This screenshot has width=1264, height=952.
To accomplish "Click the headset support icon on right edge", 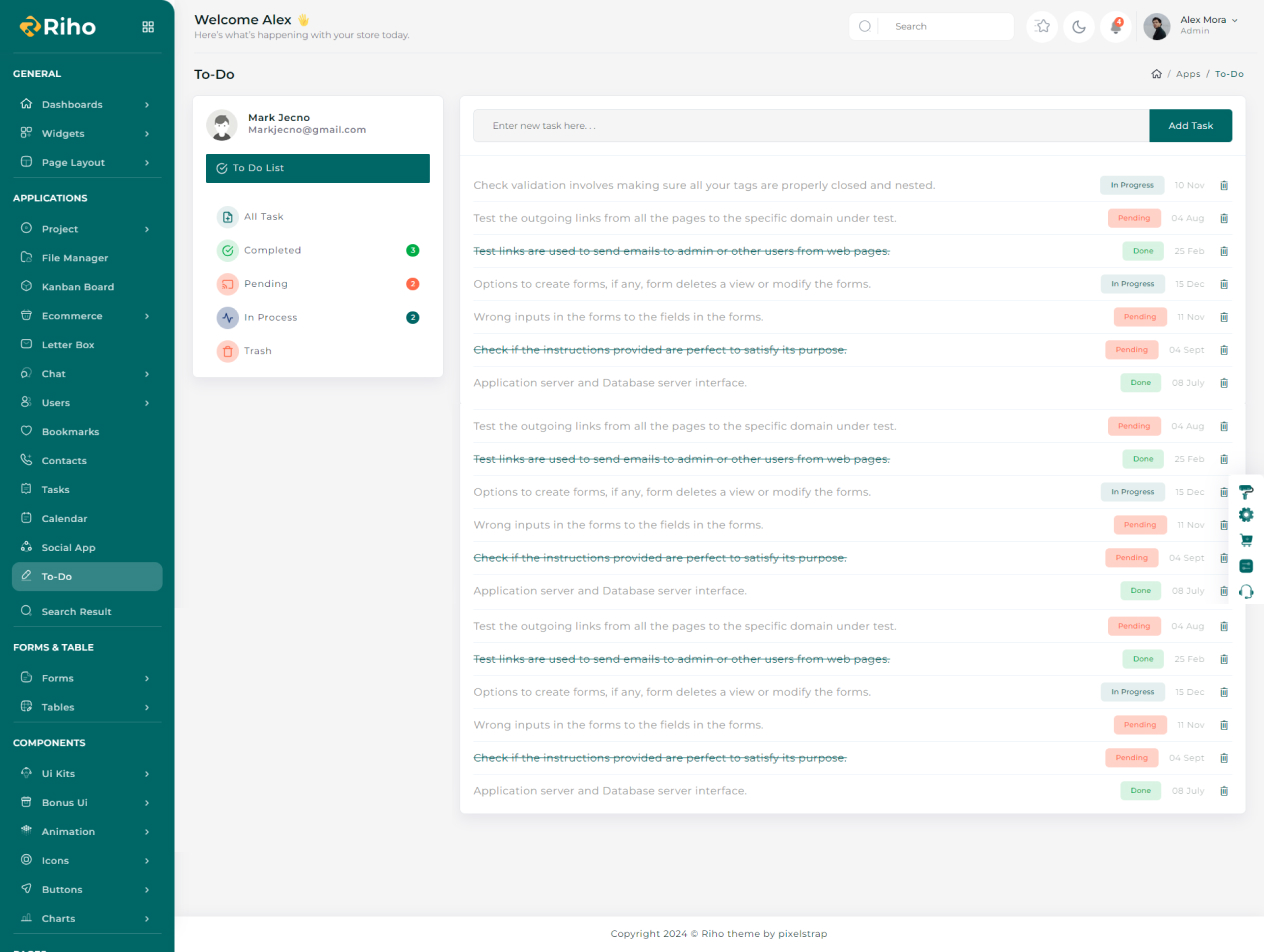I will tap(1246, 591).
